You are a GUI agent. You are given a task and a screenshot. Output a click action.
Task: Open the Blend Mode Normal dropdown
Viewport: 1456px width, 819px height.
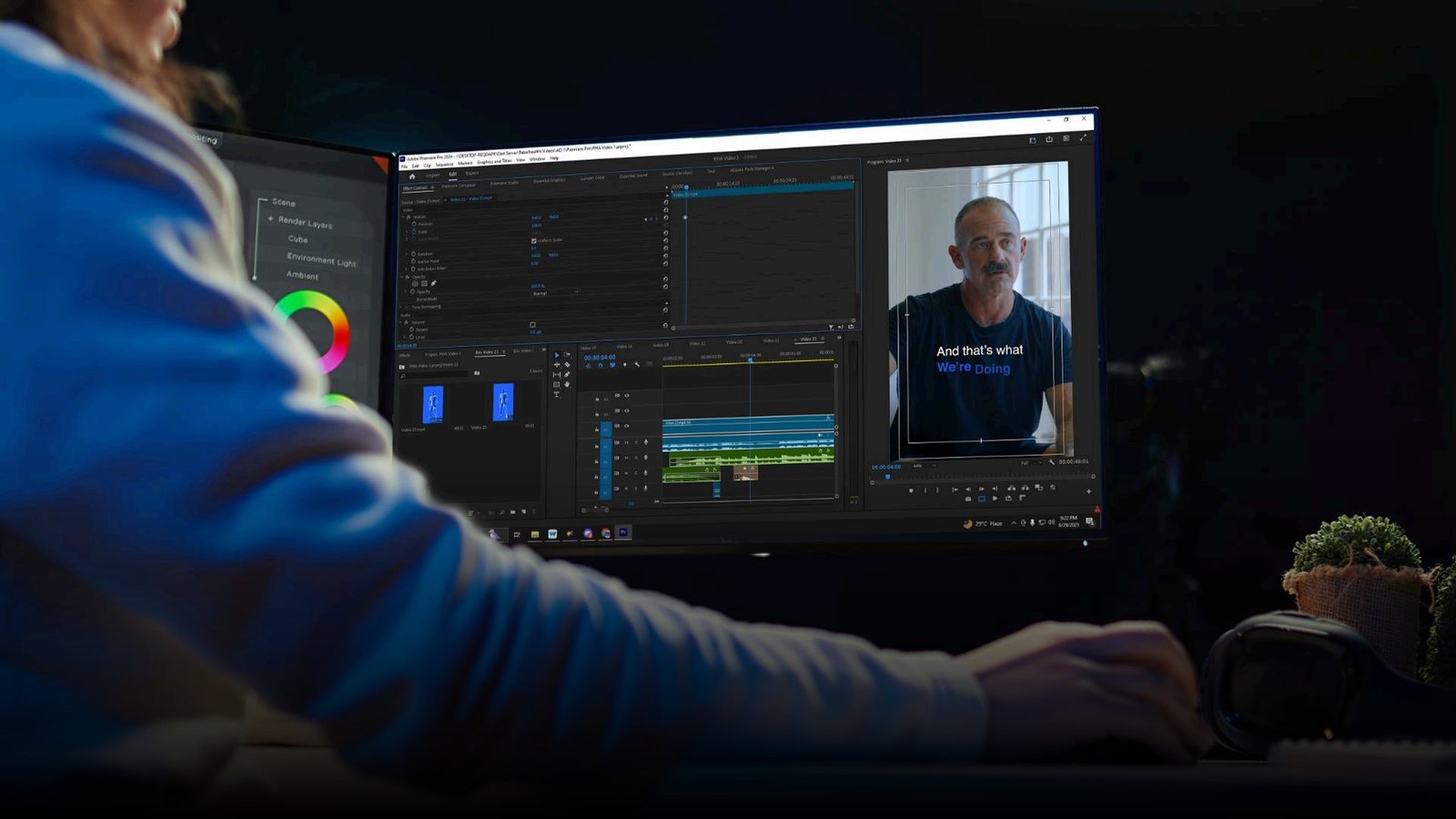pyautogui.click(x=555, y=293)
